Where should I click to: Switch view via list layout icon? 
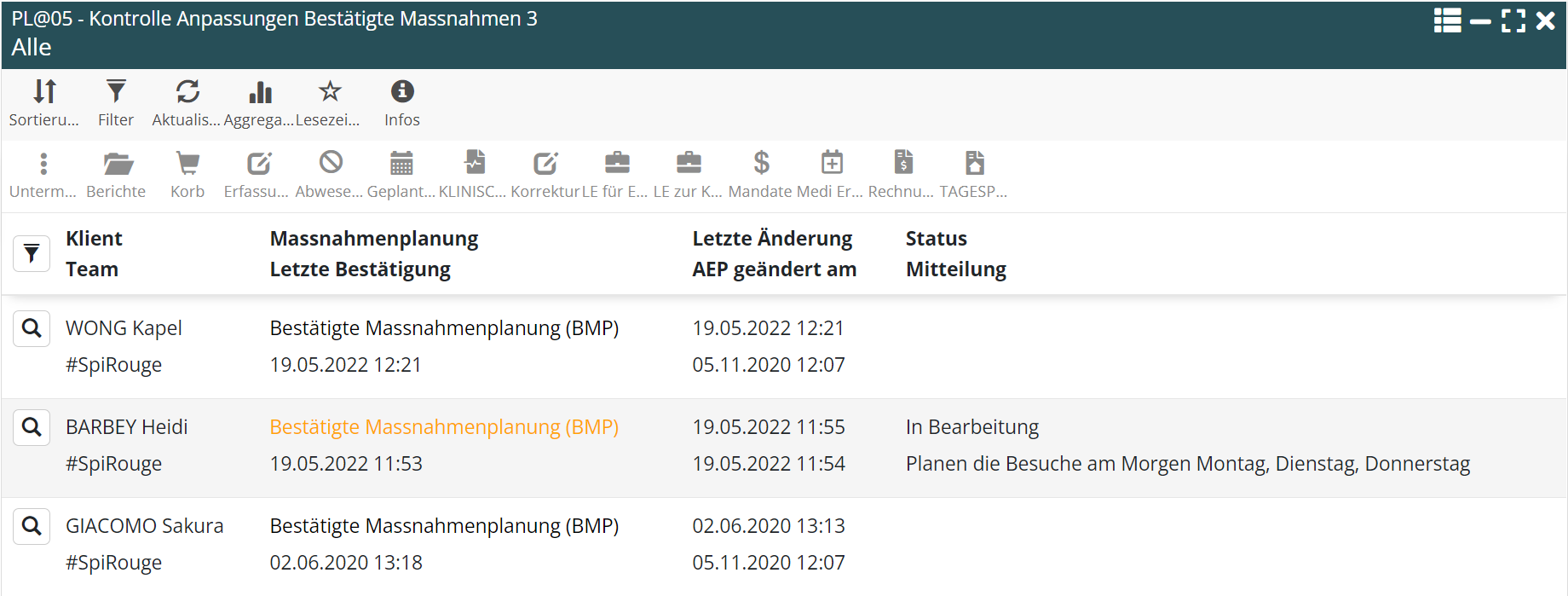coord(1447,20)
